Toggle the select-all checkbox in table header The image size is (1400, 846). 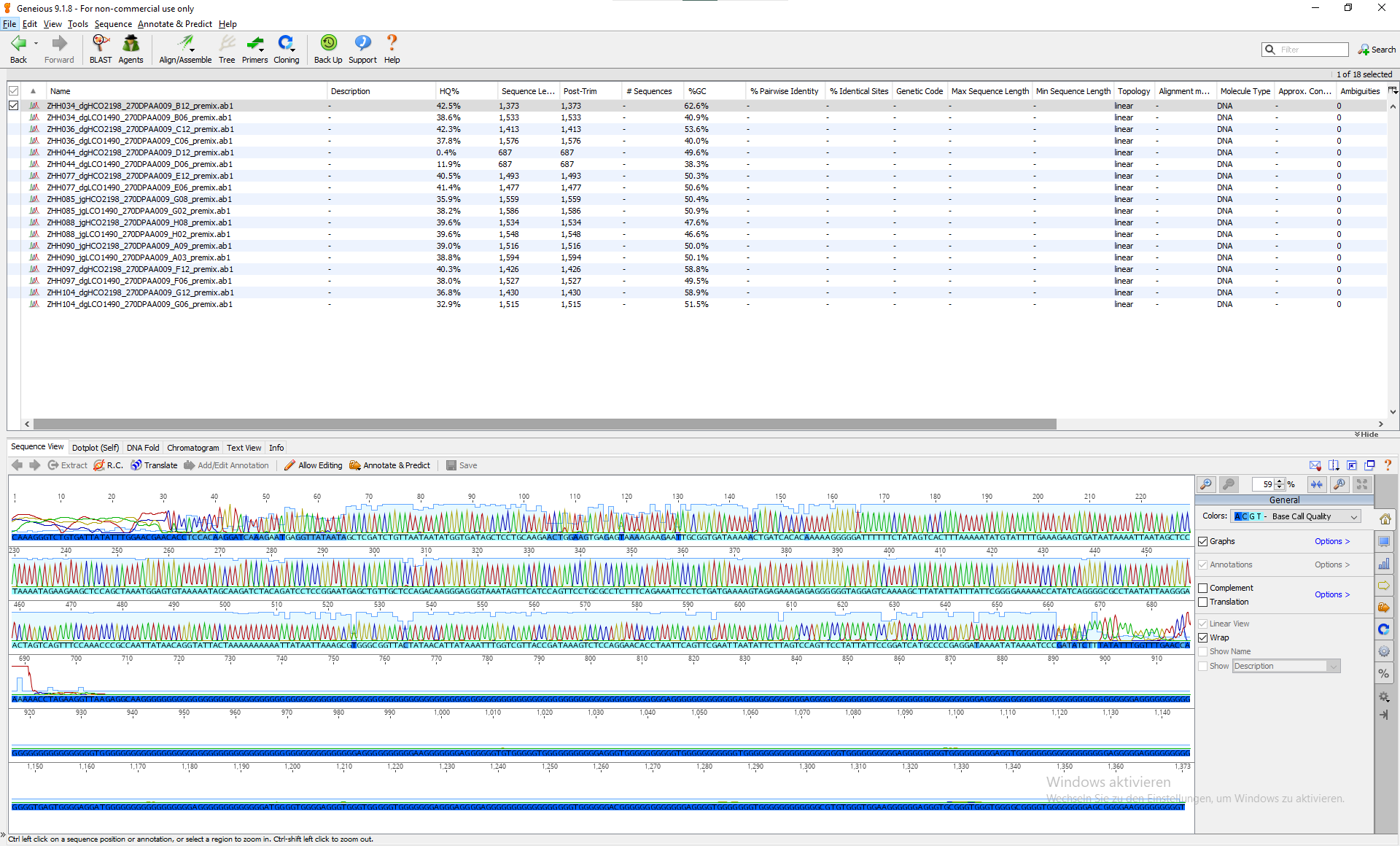click(13, 91)
